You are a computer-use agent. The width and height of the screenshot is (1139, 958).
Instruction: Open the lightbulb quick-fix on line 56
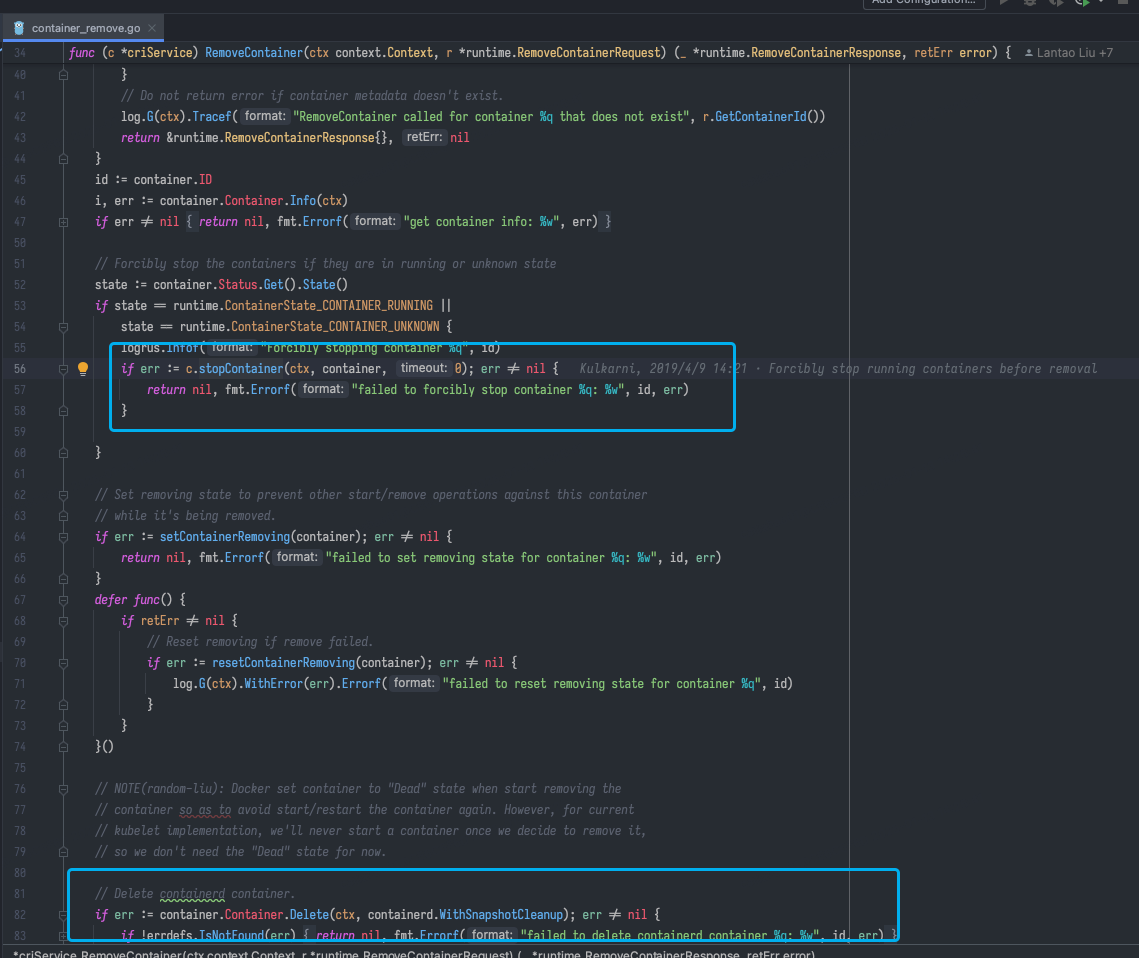tap(83, 369)
